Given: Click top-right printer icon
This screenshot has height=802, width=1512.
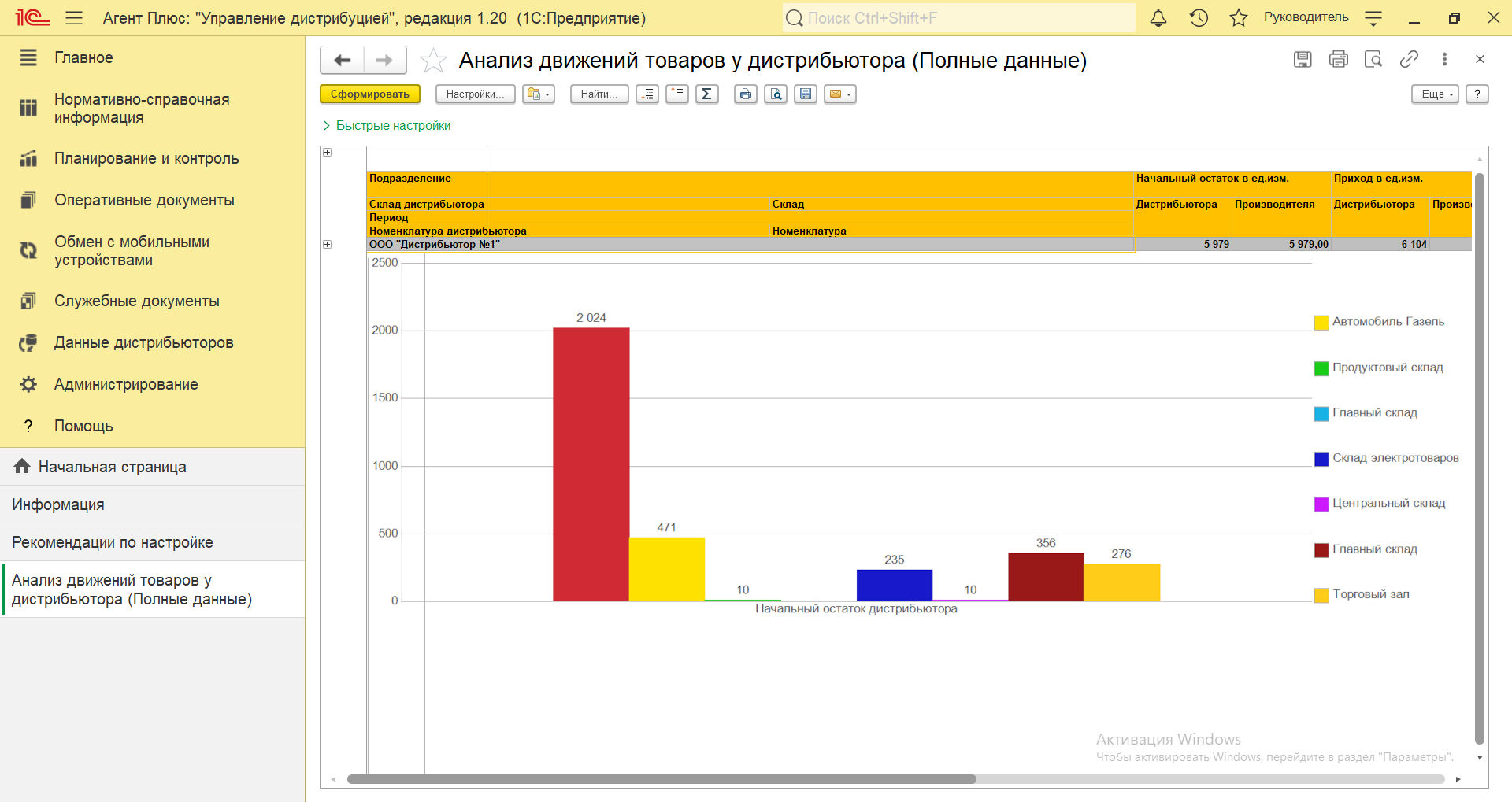Looking at the screenshot, I should 1338,59.
